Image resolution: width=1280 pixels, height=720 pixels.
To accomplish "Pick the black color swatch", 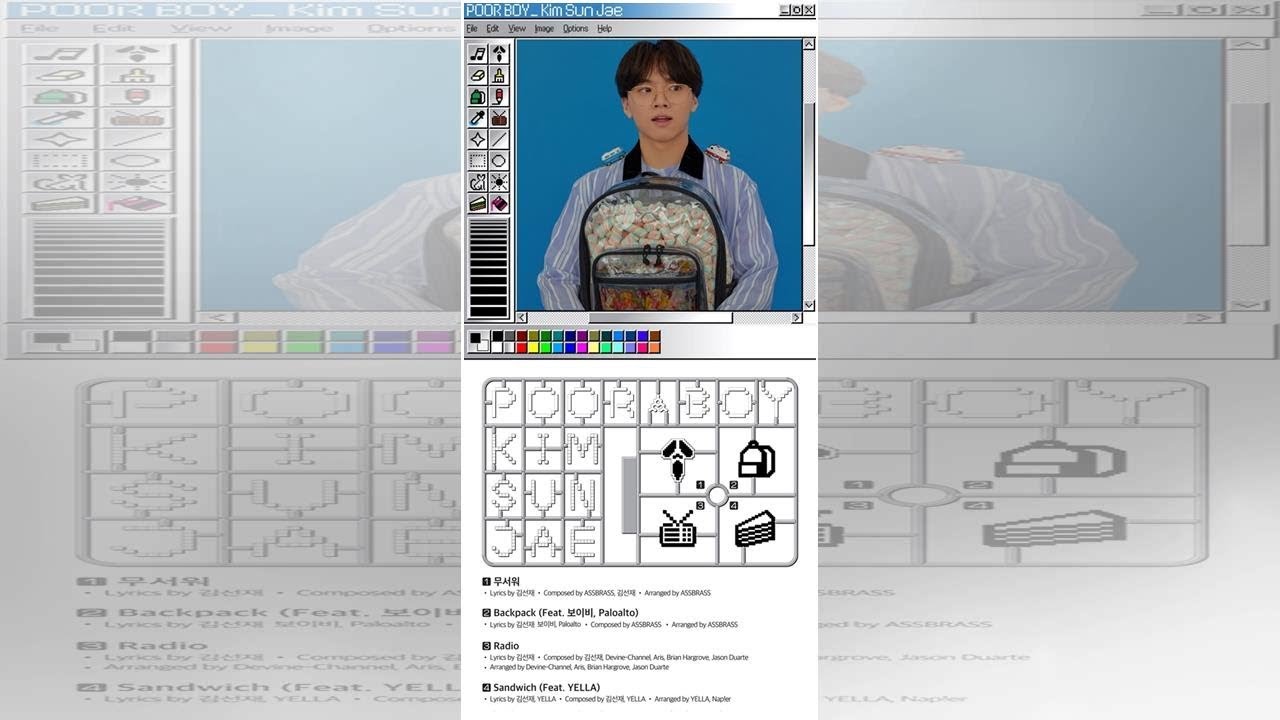I will point(497,336).
